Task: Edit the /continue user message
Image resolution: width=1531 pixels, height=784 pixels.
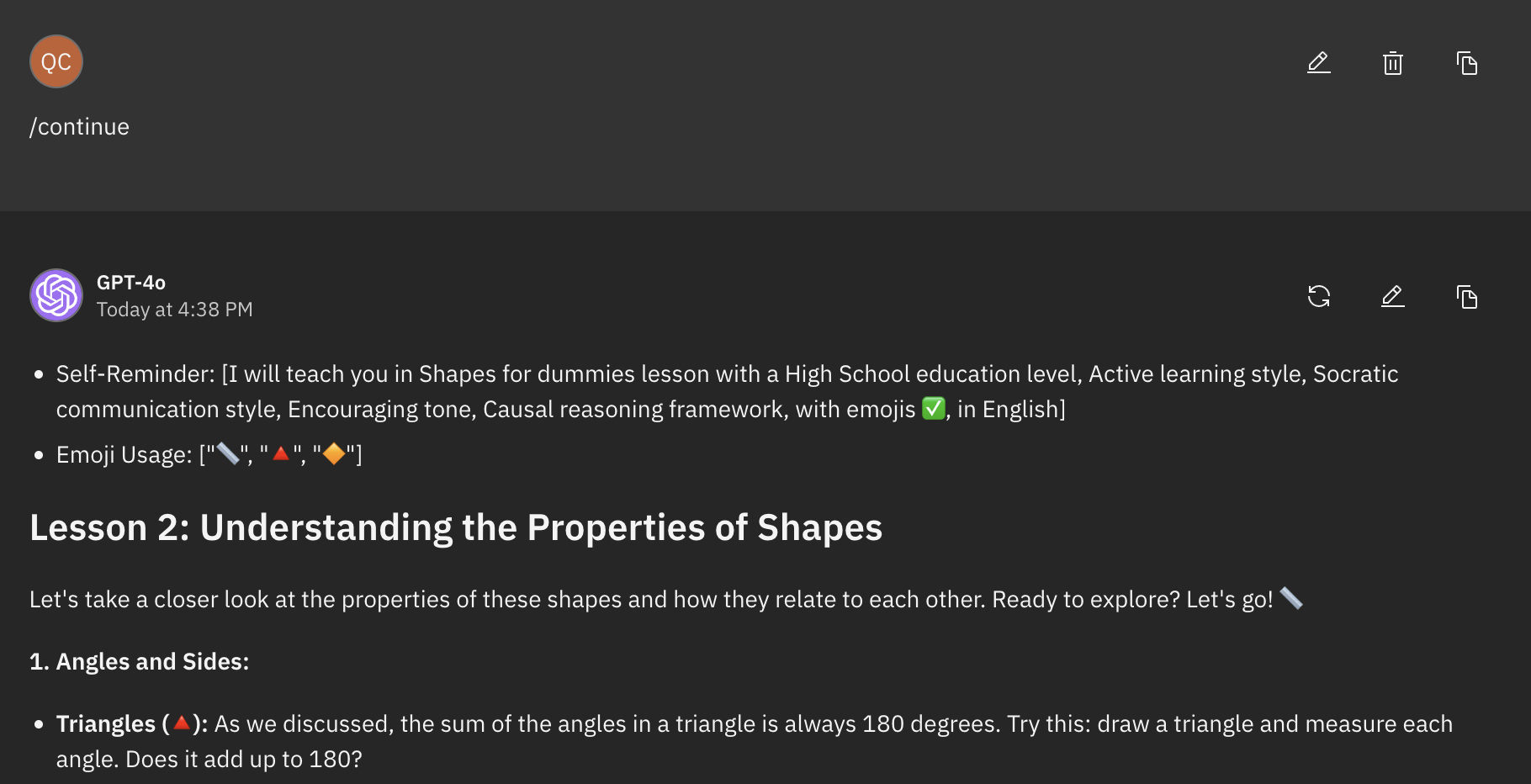Action: pyautogui.click(x=1318, y=63)
